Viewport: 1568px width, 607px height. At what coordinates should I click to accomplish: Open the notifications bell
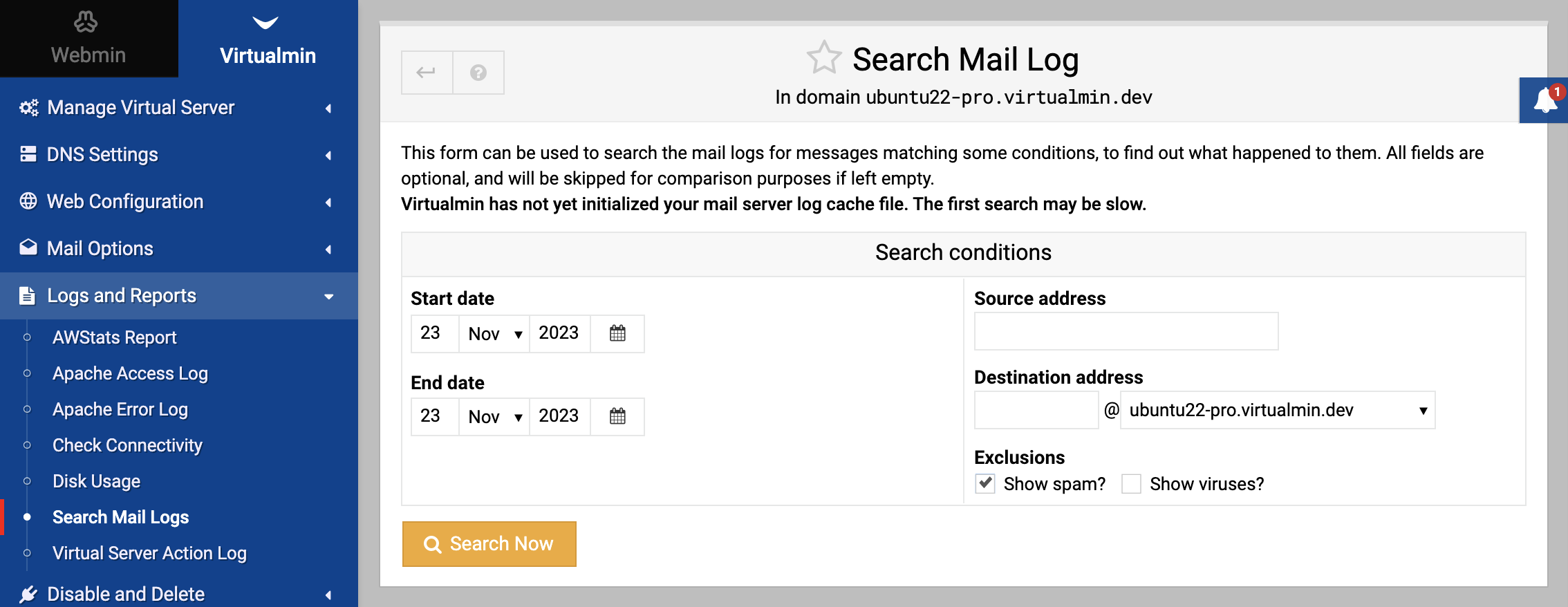click(x=1545, y=100)
